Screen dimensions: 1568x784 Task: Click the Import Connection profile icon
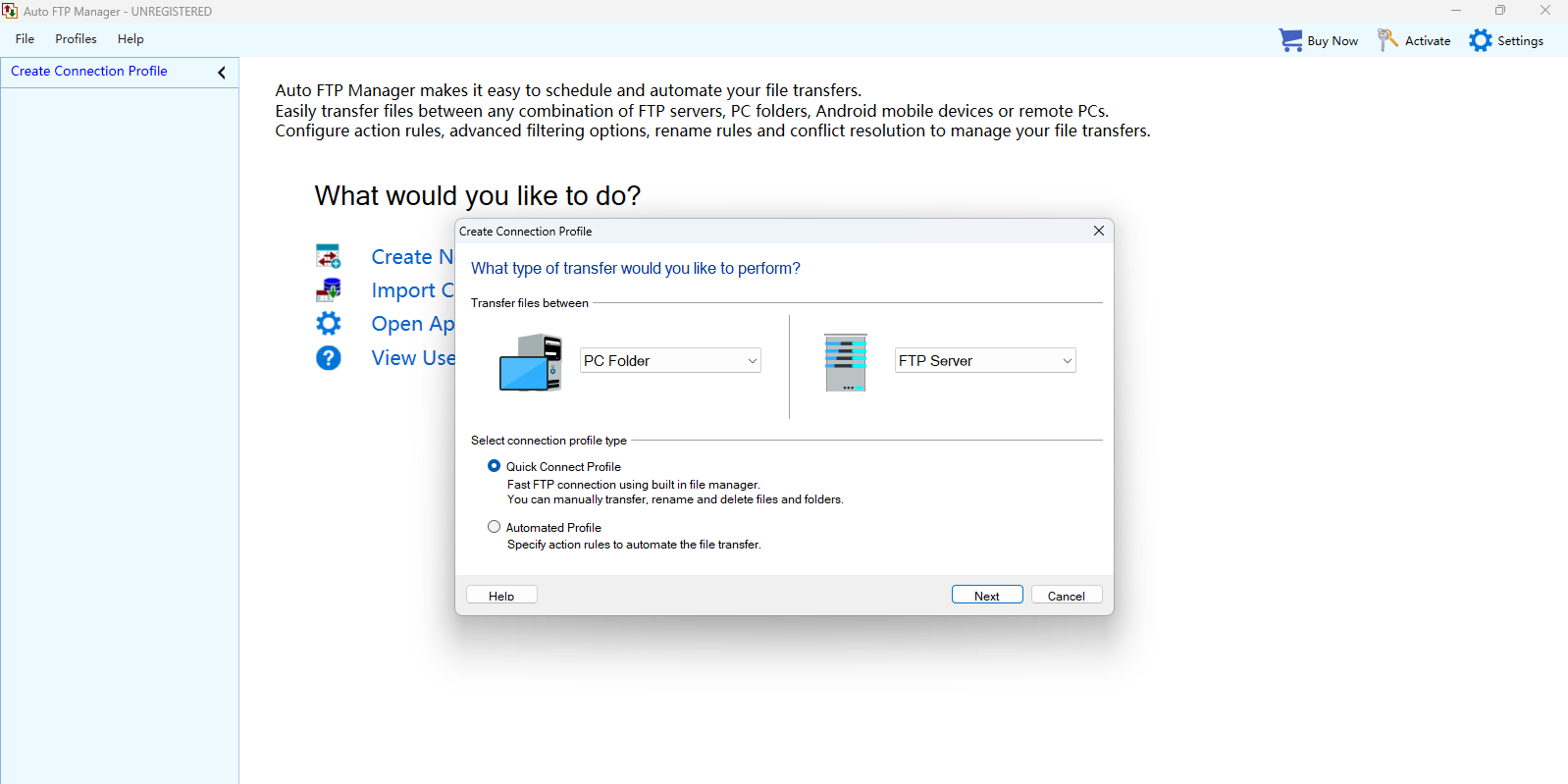point(329,289)
